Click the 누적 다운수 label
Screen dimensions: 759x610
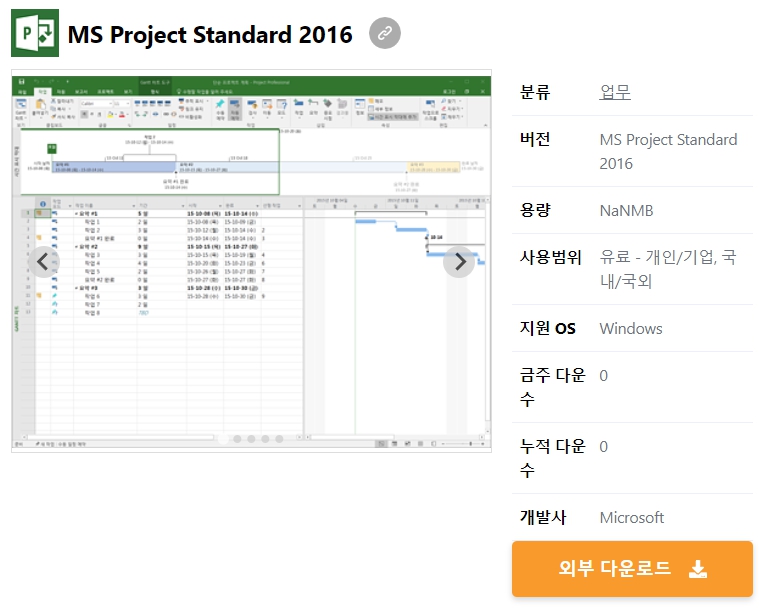click(552, 458)
